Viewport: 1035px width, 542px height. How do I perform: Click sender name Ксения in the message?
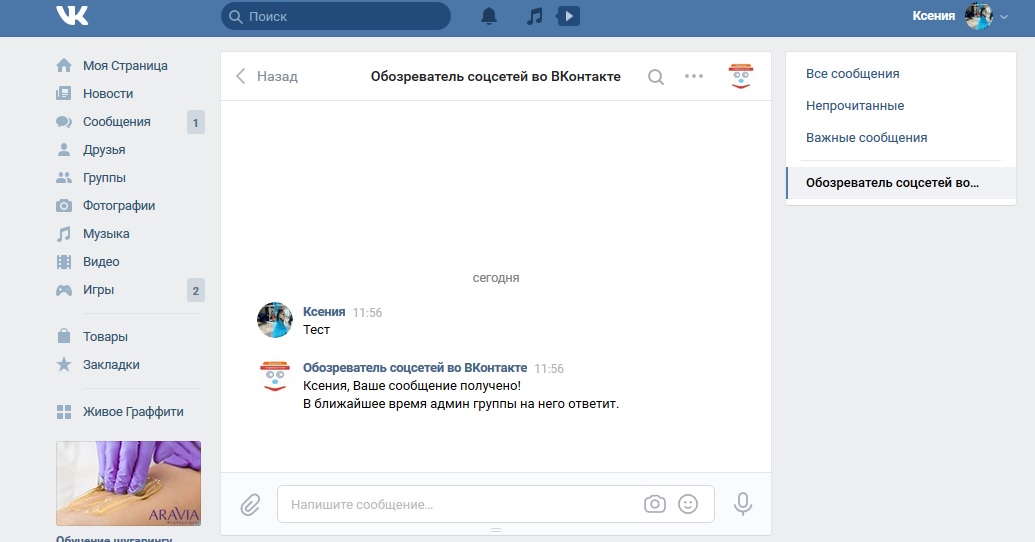[324, 312]
